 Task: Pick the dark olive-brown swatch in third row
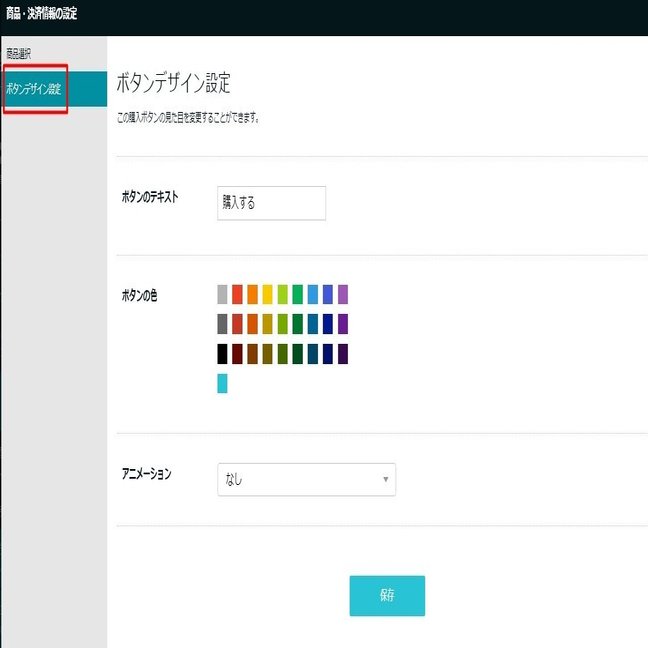(267, 354)
